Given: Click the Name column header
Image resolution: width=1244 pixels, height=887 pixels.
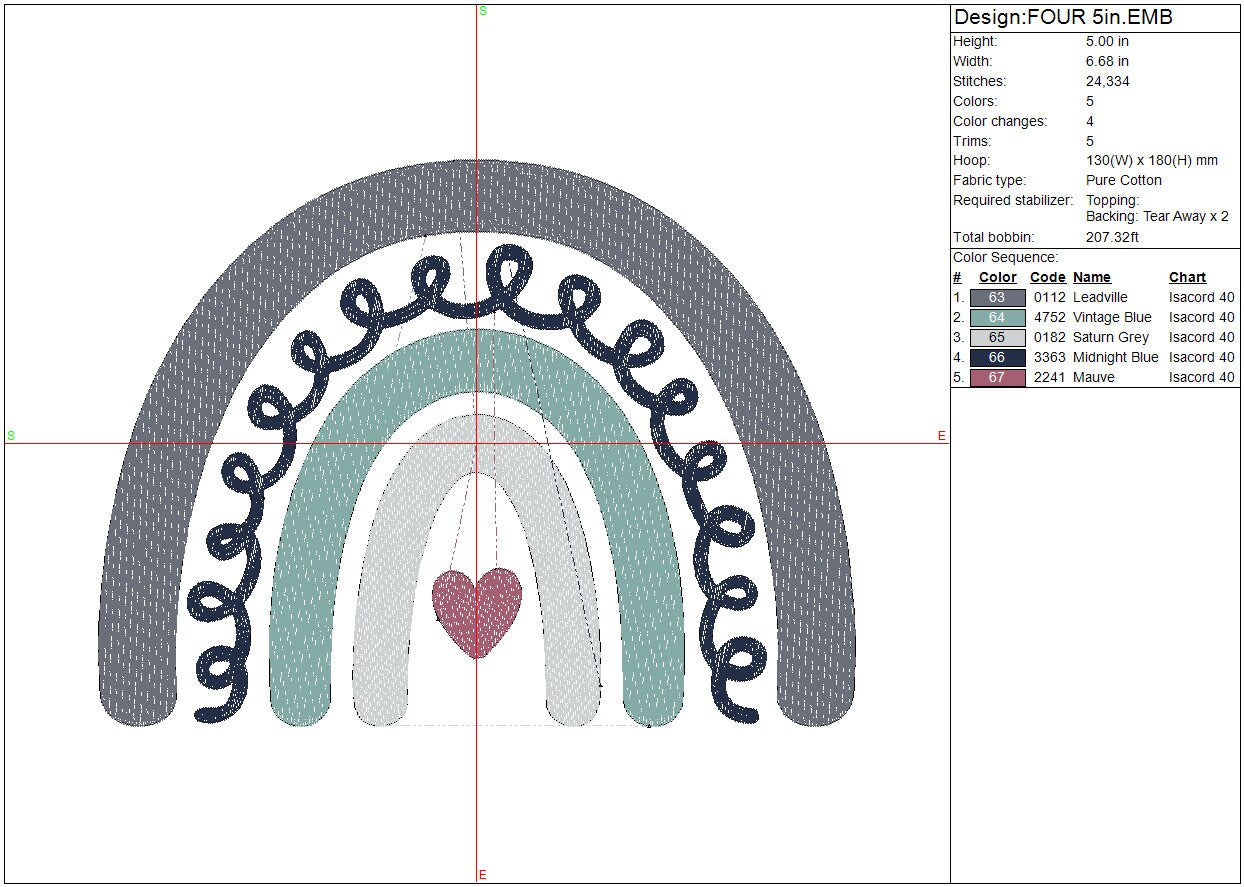Looking at the screenshot, I should [x=1091, y=277].
